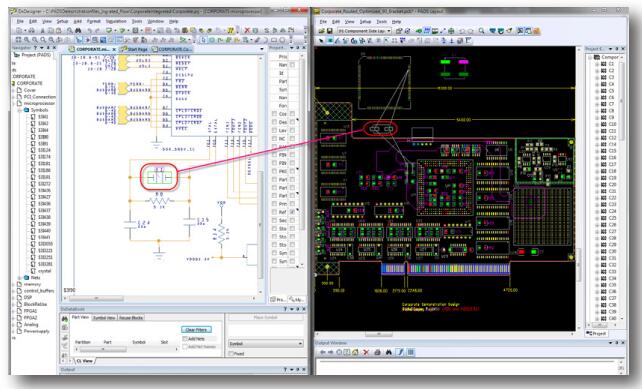Click the Zoom magnifier in PADS Layout toolbar
The height and width of the screenshot is (389, 642).
pyautogui.click(x=482, y=31)
